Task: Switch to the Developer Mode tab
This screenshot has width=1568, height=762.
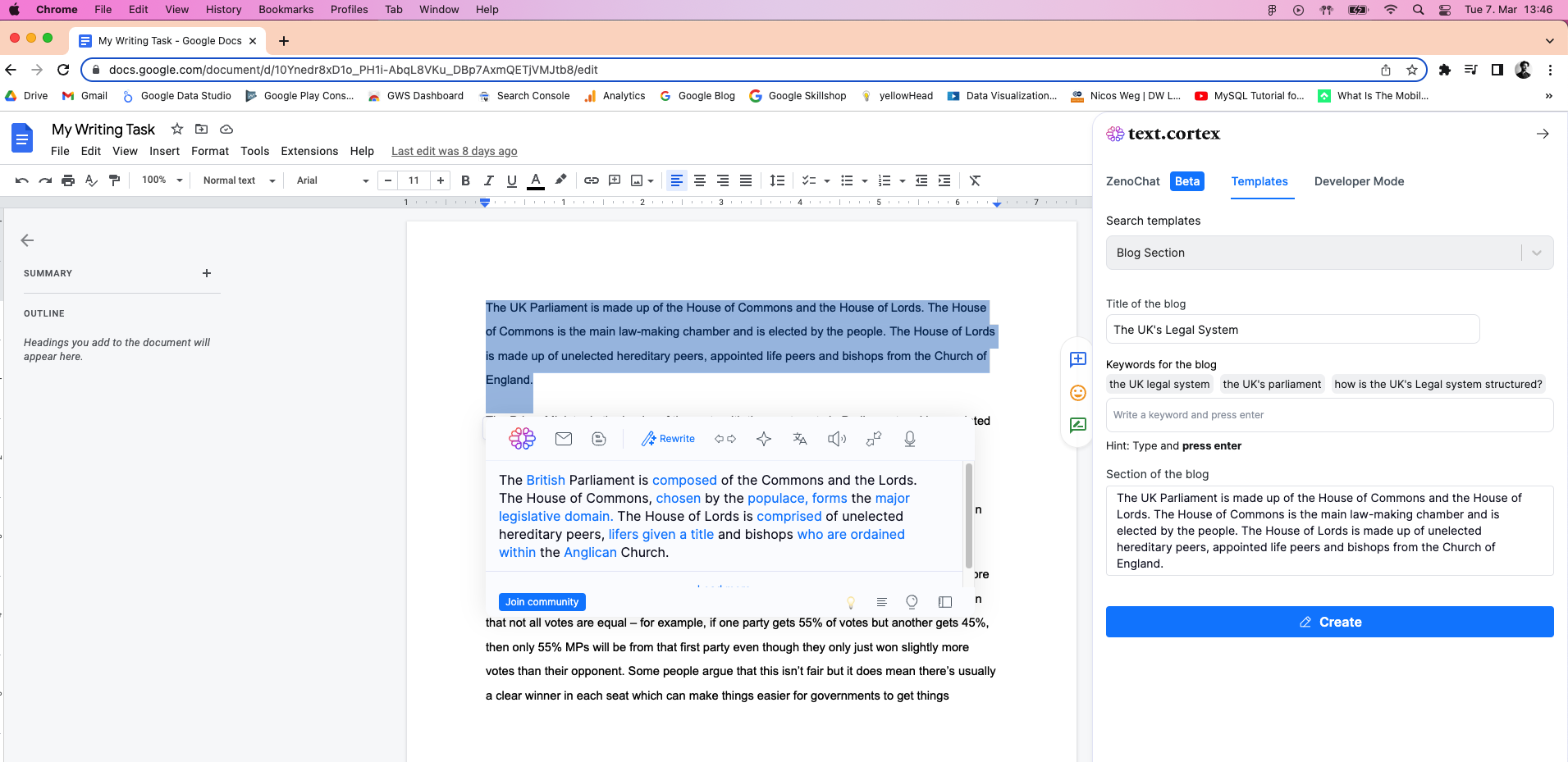Action: (1359, 181)
